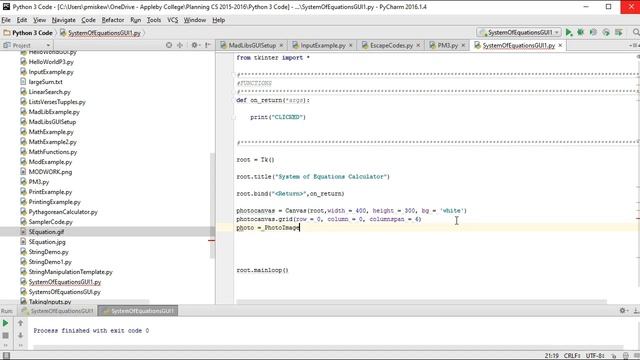Run SystemOfEquationsGUI1 with green toolbar arrow
Screen dimensions: 640x360
[x=569, y=32]
